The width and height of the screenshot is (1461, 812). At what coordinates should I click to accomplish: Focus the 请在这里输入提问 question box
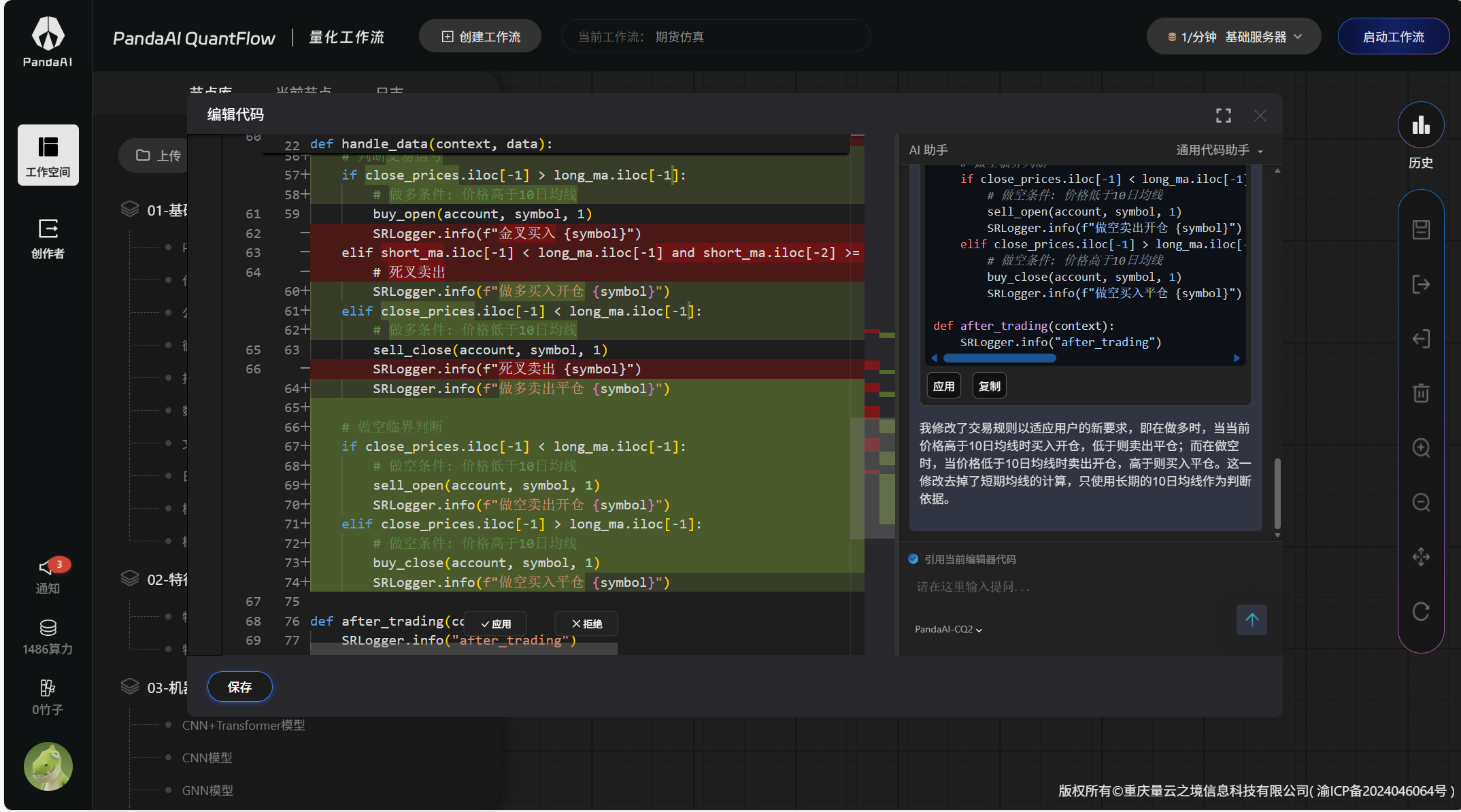coord(1088,587)
